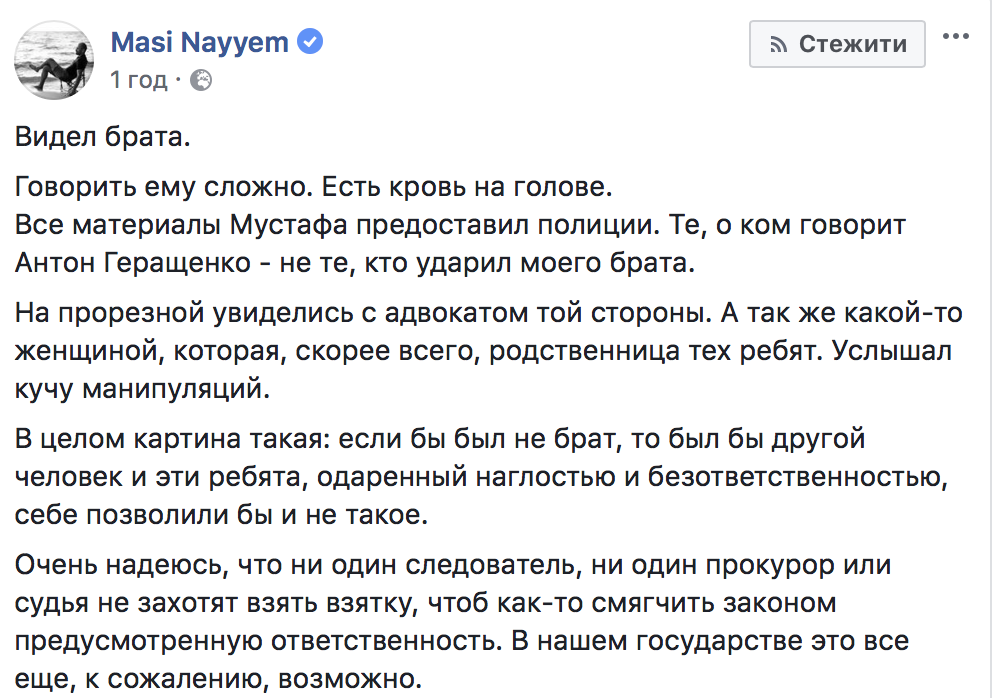
Task: Click the line starting 'женщиной, которая'
Action: pyautogui.click(x=483, y=351)
